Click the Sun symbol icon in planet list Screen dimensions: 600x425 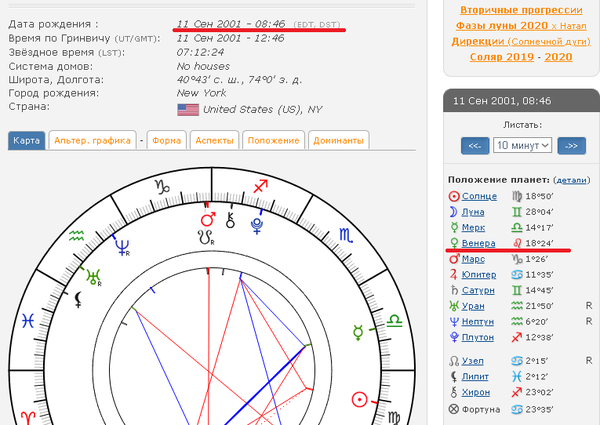(x=454, y=196)
